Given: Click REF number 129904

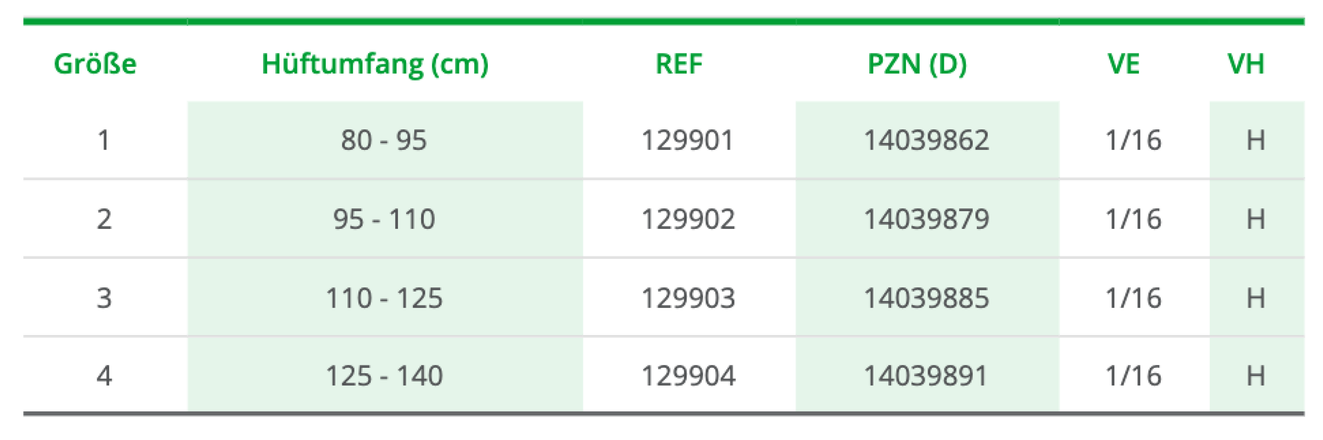Looking at the screenshot, I should click(x=688, y=376).
